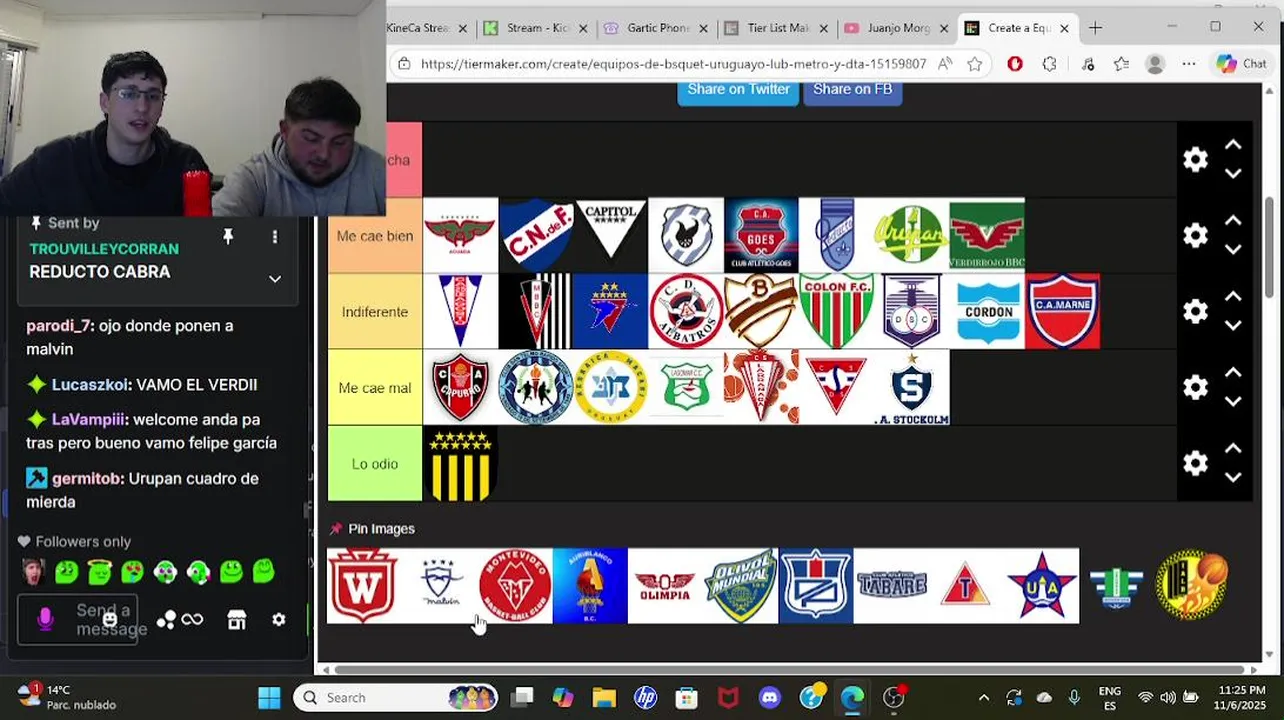
Task: Close the Create a Equipos tab
Action: (1064, 28)
